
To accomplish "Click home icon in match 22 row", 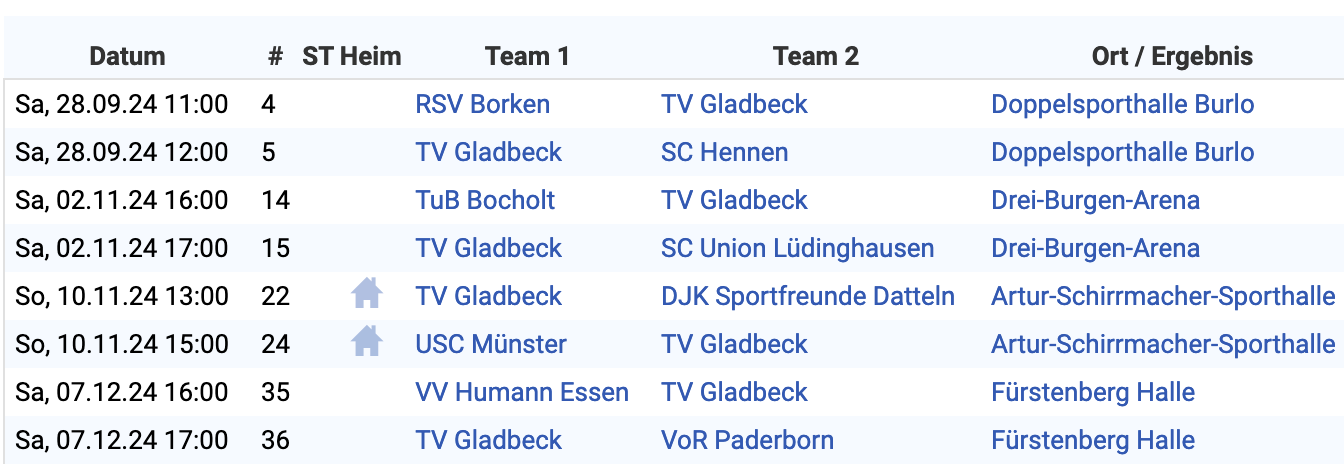I will click(x=367, y=294).
